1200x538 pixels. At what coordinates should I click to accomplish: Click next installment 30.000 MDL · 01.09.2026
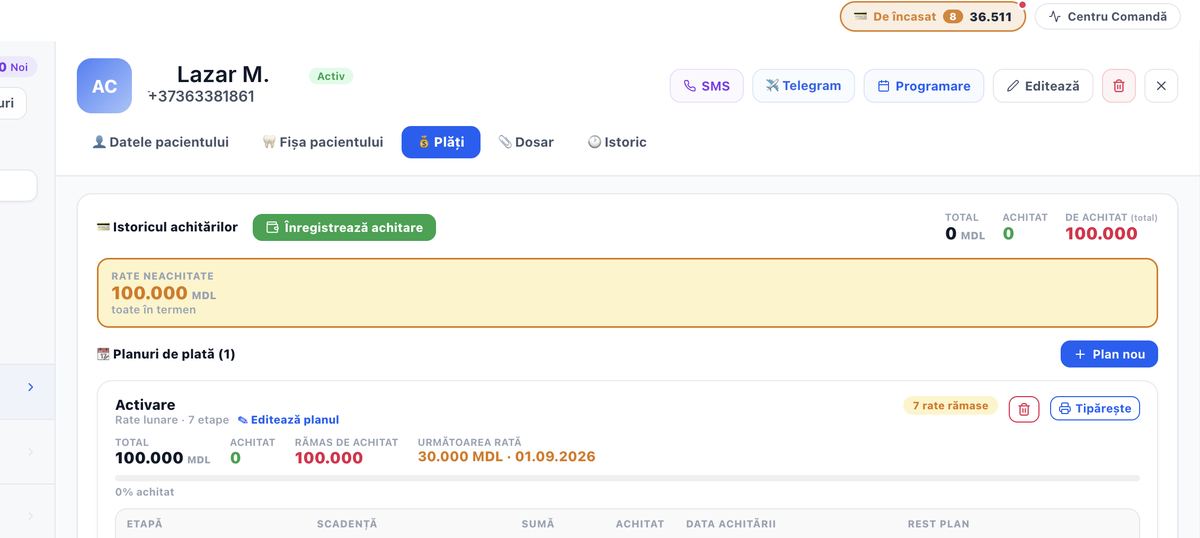[x=506, y=457]
